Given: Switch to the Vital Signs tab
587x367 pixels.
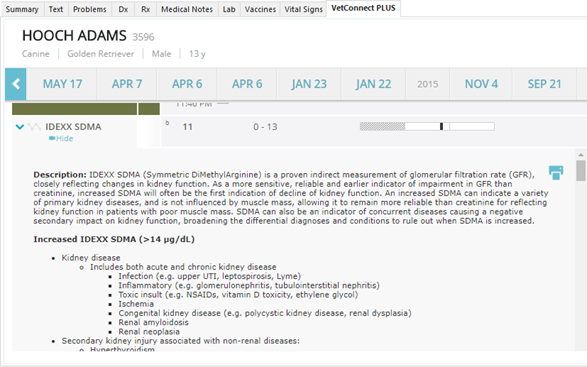Looking at the screenshot, I should 303,9.
